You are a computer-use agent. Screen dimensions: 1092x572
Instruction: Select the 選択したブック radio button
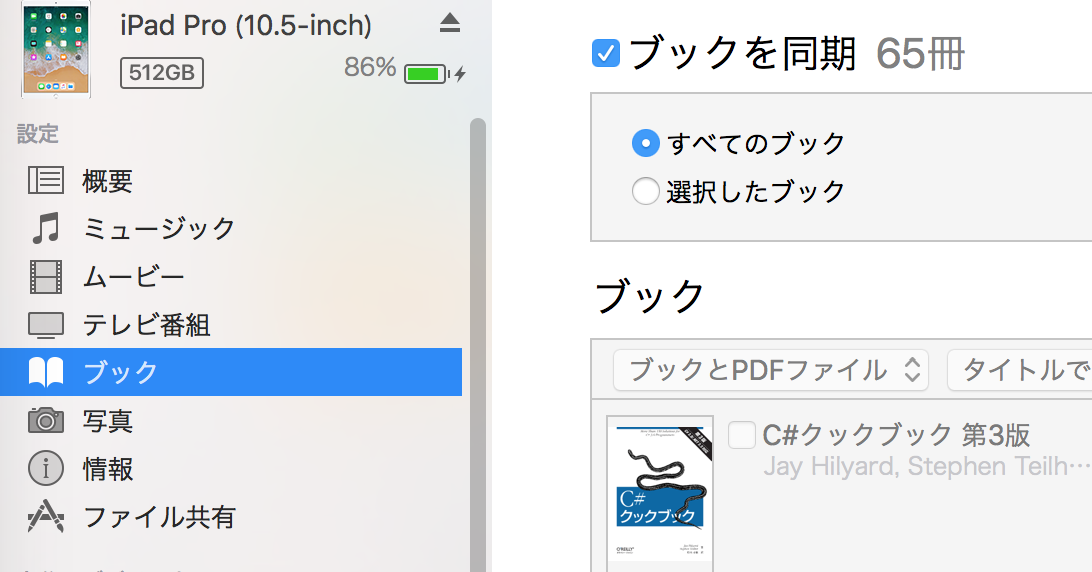pos(646,191)
